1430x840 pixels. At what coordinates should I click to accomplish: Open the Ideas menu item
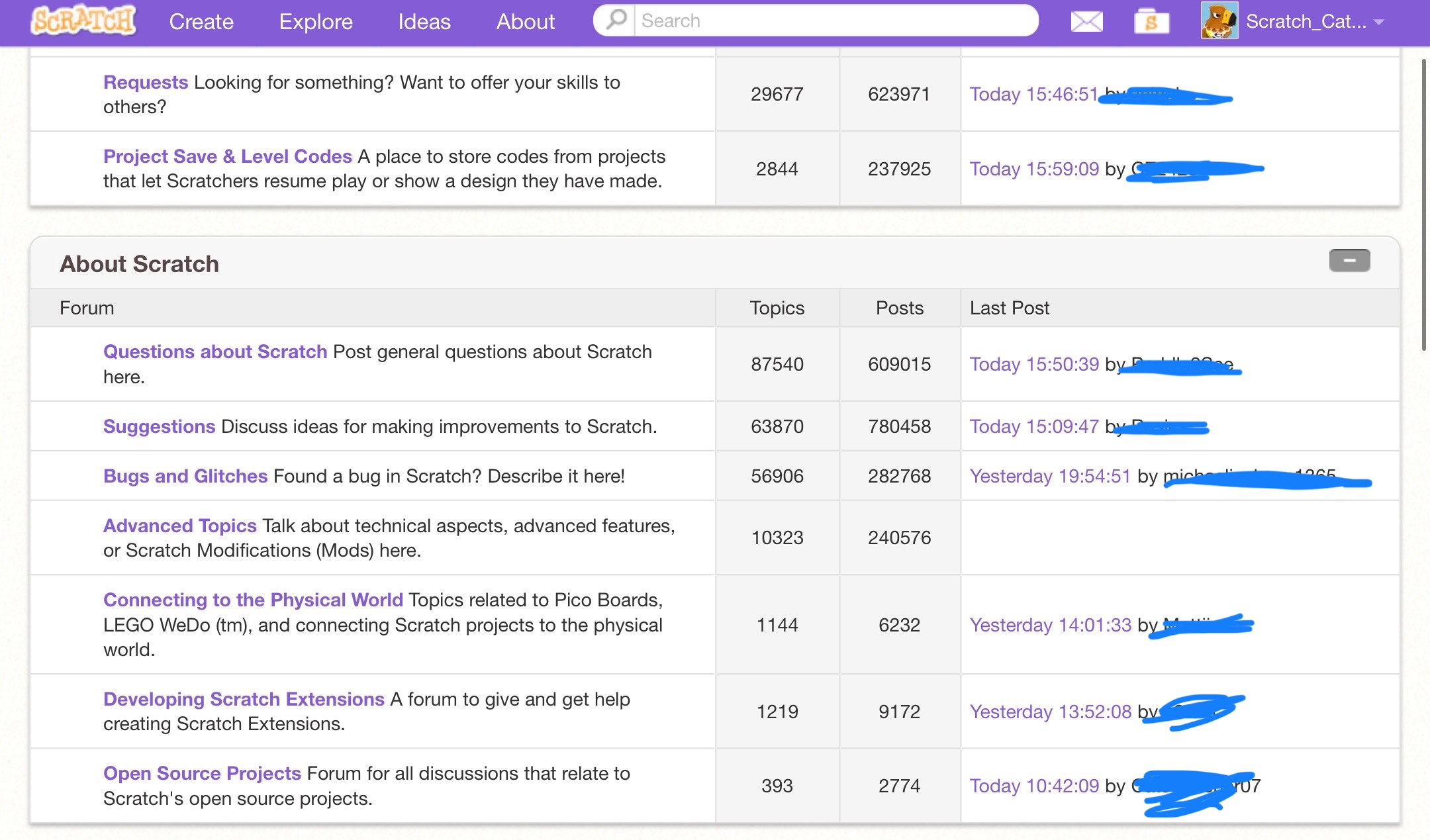424,21
